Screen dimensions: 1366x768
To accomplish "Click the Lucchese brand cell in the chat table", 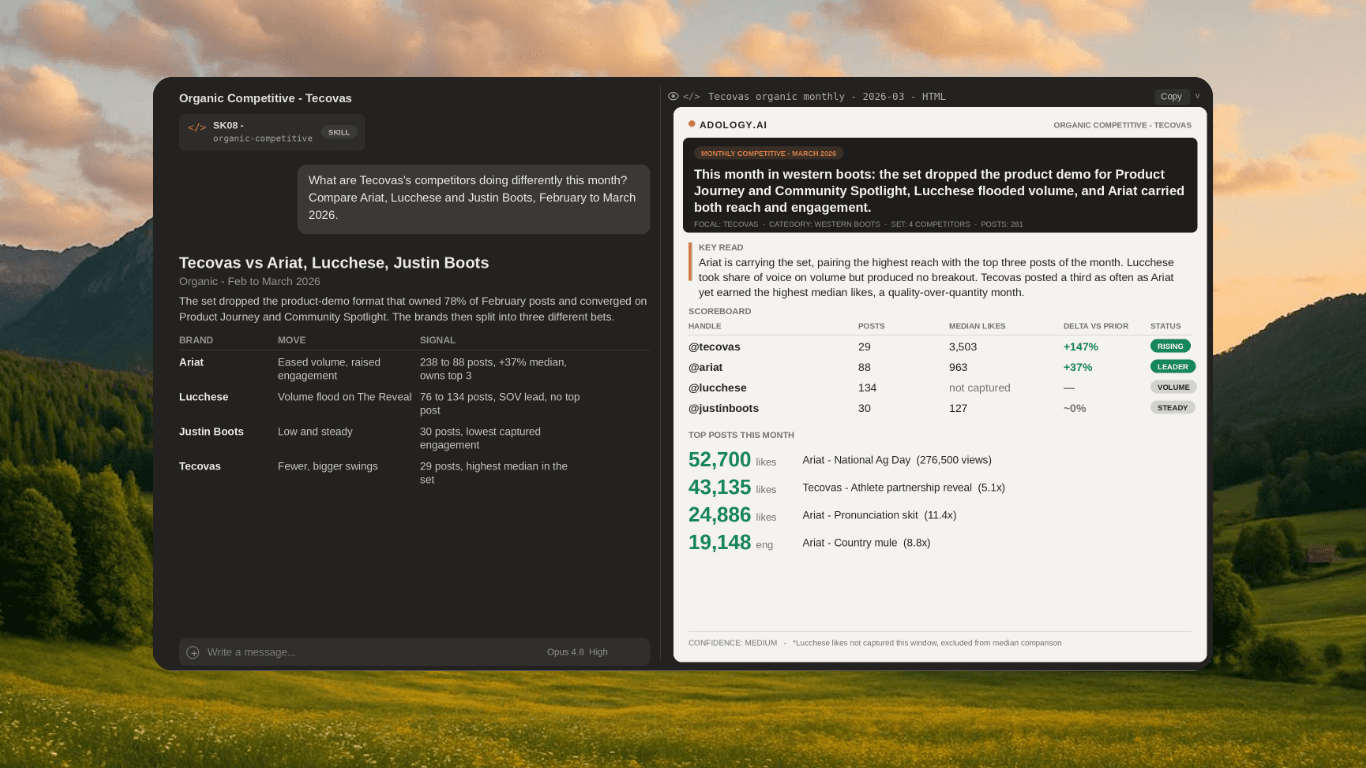I will [203, 397].
